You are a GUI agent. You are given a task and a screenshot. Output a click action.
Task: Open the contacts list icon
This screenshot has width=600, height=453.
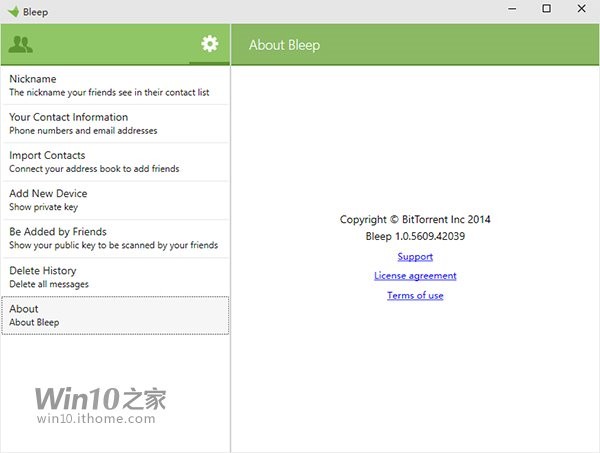(21, 44)
